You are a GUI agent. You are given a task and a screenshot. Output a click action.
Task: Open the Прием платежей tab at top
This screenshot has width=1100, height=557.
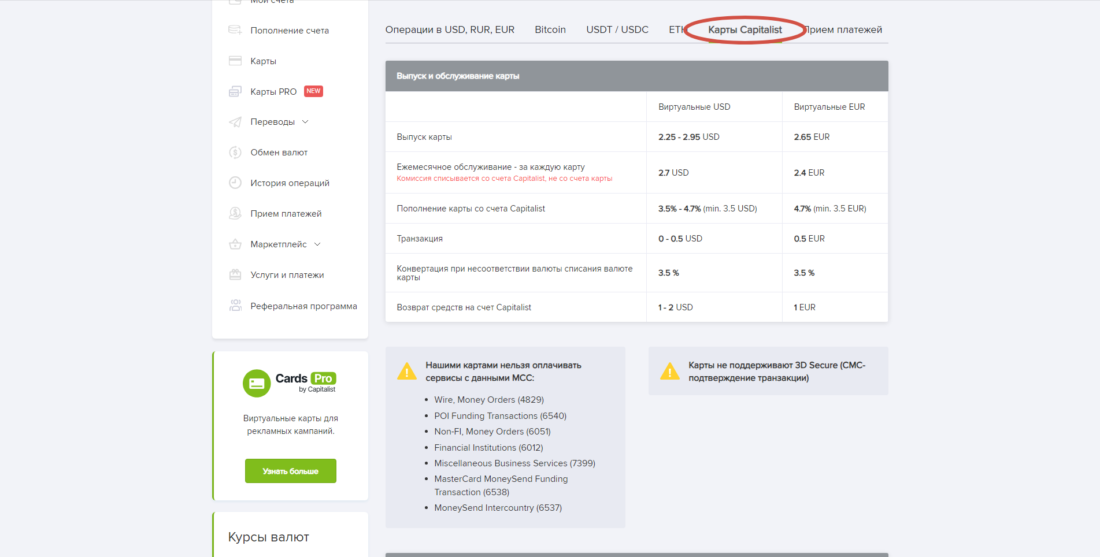(x=843, y=29)
